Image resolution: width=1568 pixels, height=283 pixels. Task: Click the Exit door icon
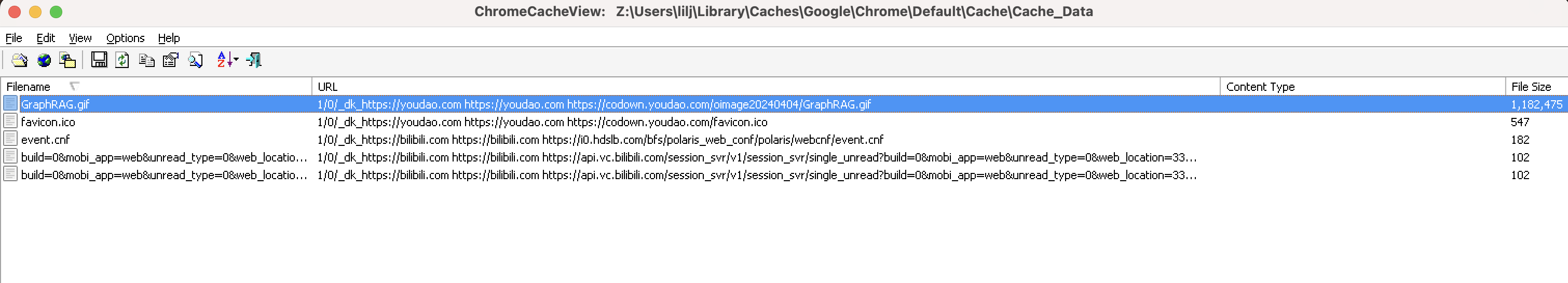[x=254, y=60]
